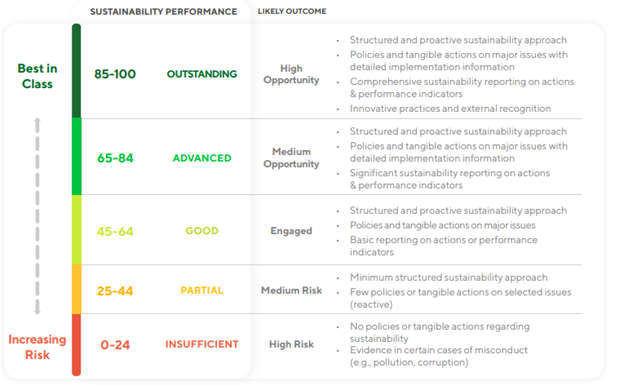Select the 65-84 score range
624x385 pixels.
115,158
